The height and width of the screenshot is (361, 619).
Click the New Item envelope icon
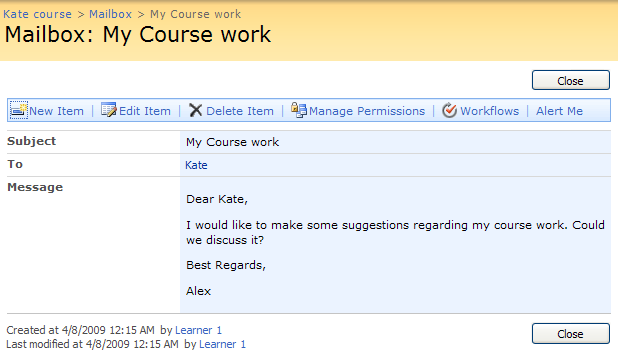click(x=19, y=110)
